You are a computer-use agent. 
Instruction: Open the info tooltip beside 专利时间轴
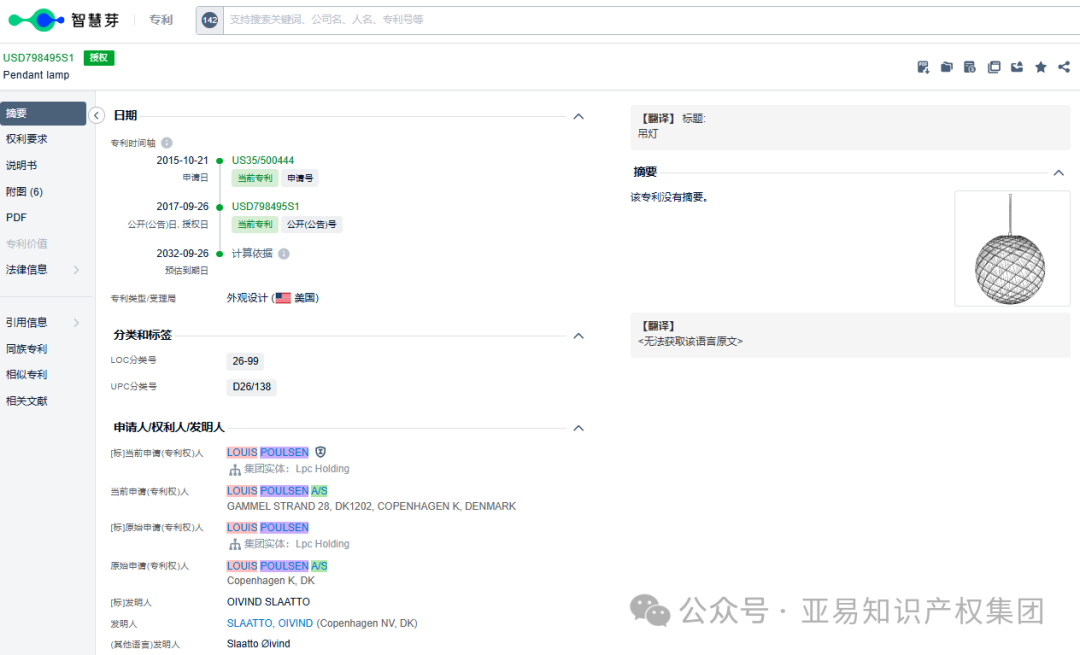(x=165, y=142)
